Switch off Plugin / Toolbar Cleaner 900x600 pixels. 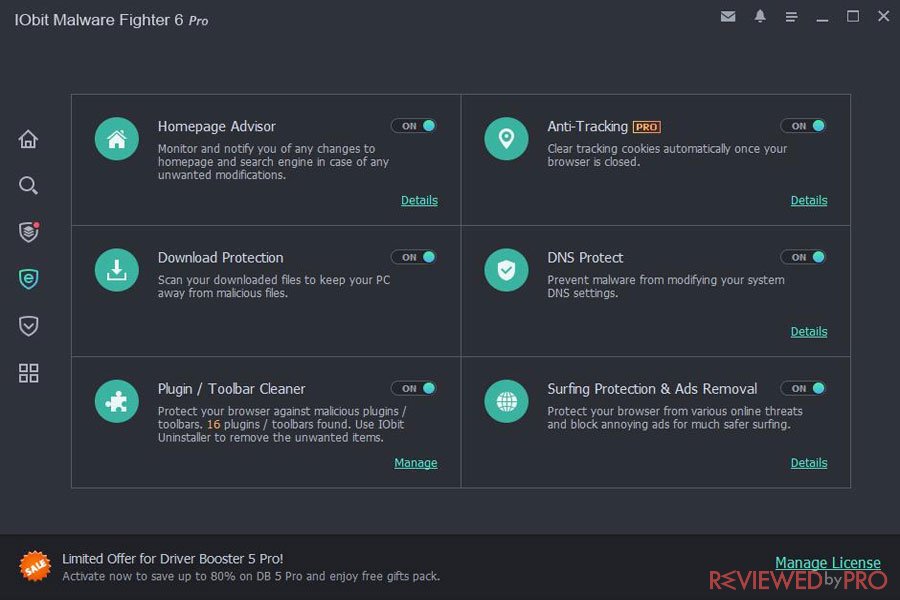click(x=414, y=388)
